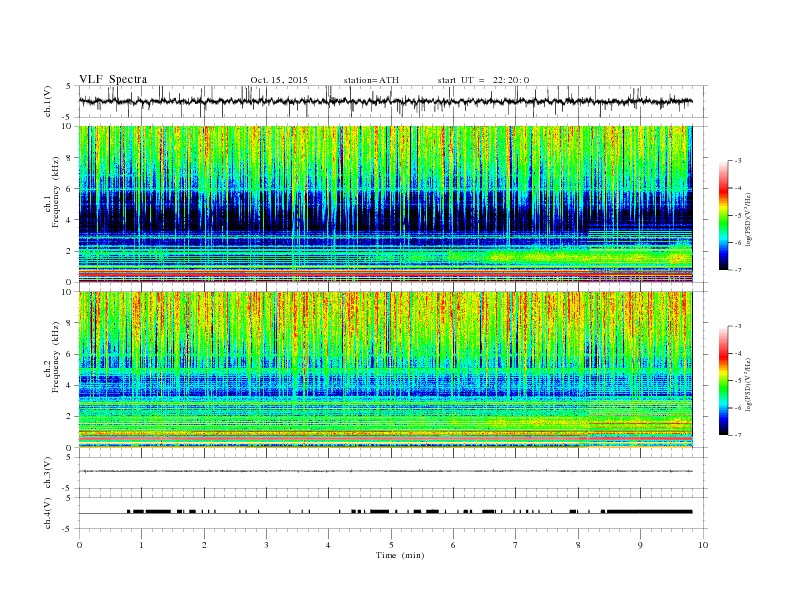Click the ch.1(V) waveform trace
Image resolution: width=792 pixels, height=612 pixels.
[x=385, y=101]
